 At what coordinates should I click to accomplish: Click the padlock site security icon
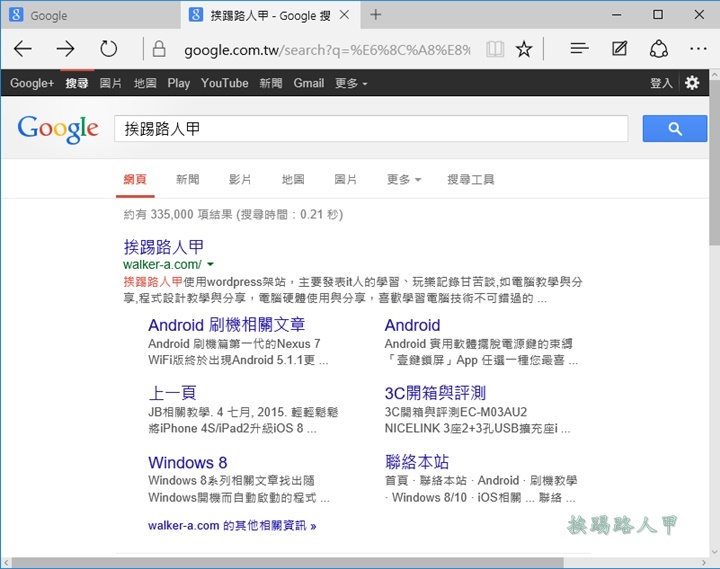159,49
